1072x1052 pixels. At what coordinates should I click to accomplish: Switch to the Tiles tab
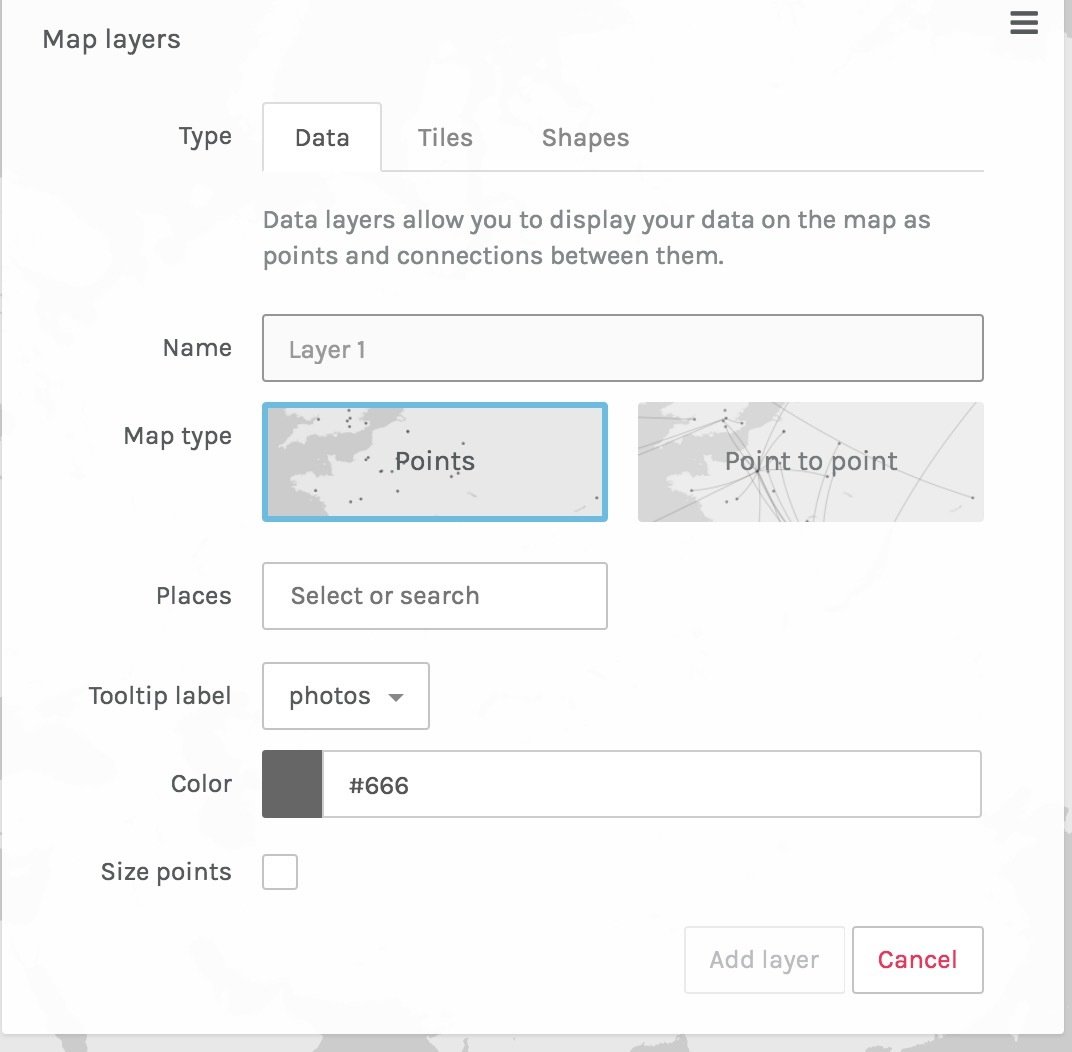tap(445, 137)
